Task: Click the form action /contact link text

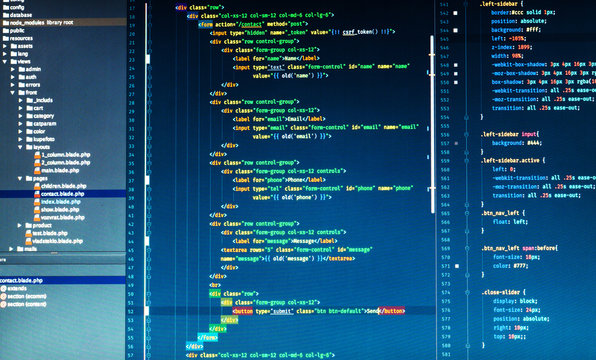Action: point(250,24)
